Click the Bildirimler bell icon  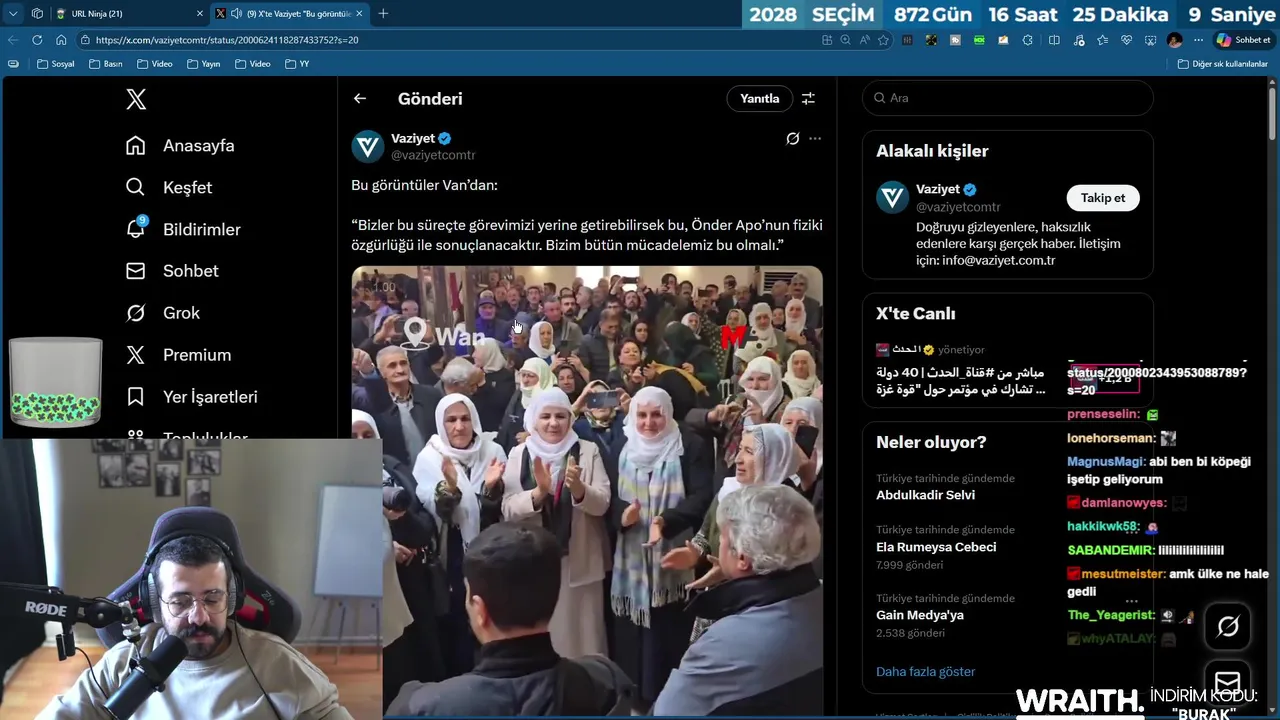pos(136,229)
